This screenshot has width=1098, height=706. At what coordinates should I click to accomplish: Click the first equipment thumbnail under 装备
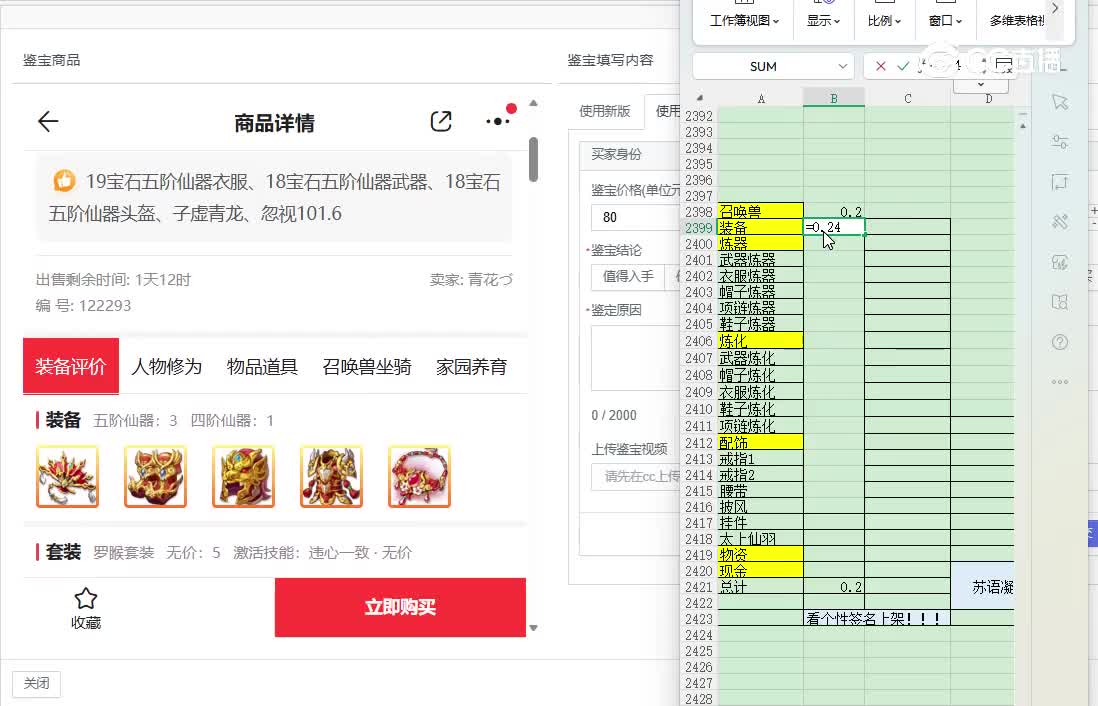tap(67, 476)
